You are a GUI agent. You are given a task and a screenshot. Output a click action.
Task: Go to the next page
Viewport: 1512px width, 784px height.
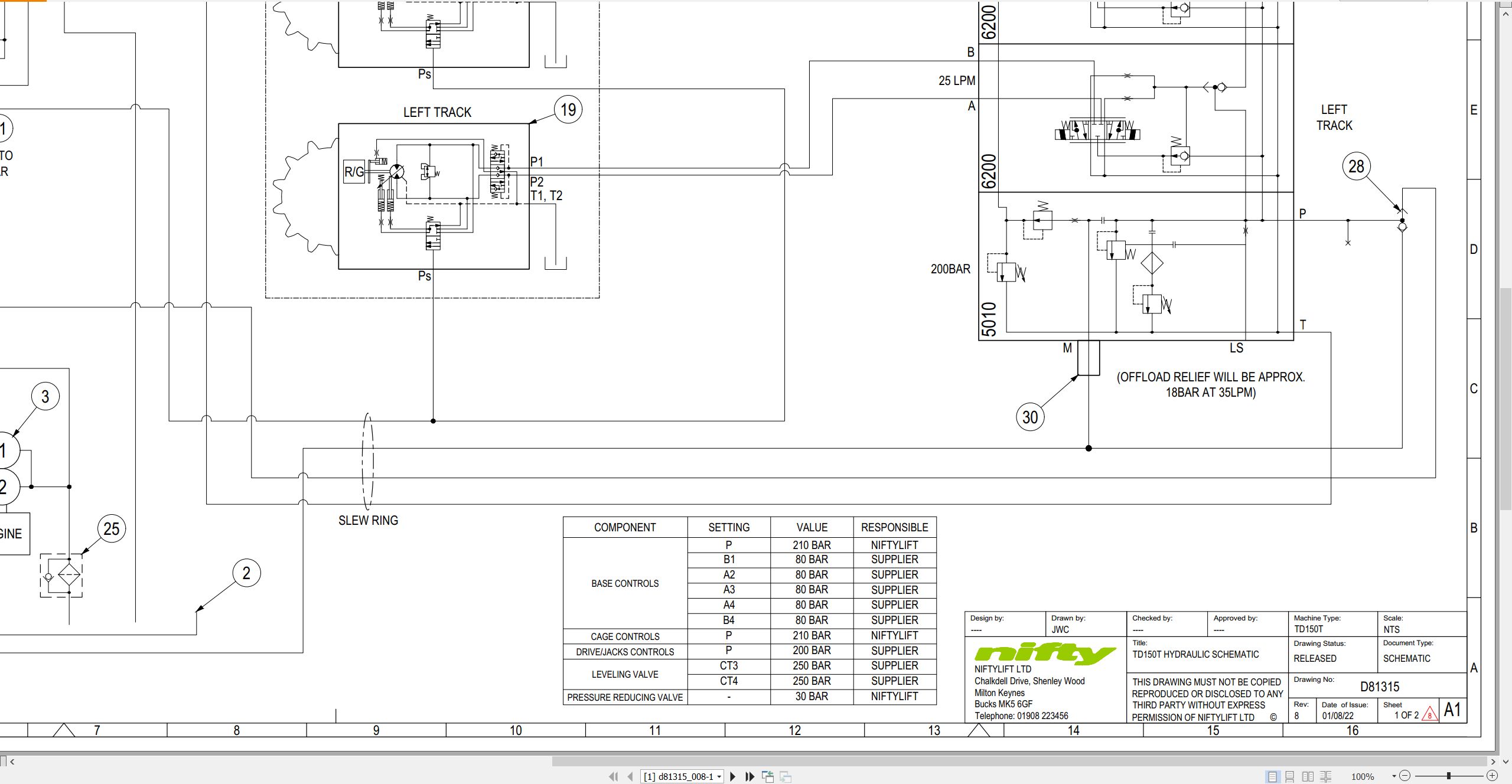coord(733,776)
